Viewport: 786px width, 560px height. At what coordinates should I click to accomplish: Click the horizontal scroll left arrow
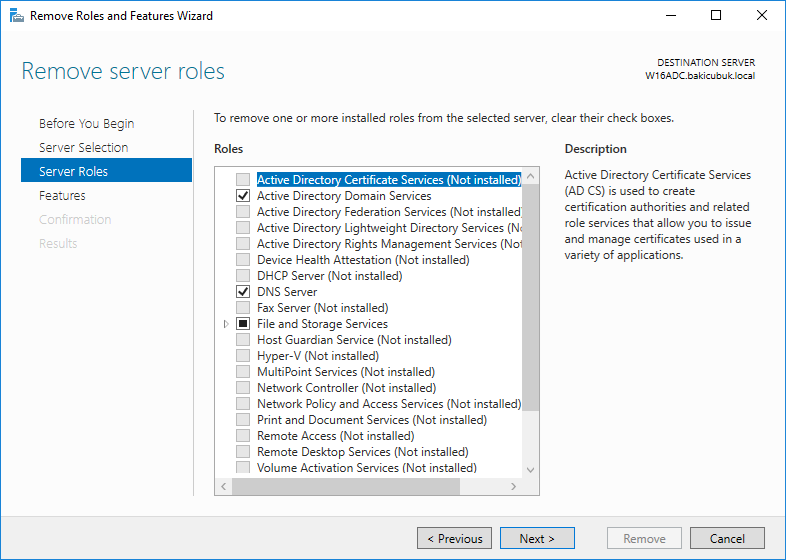[224, 486]
